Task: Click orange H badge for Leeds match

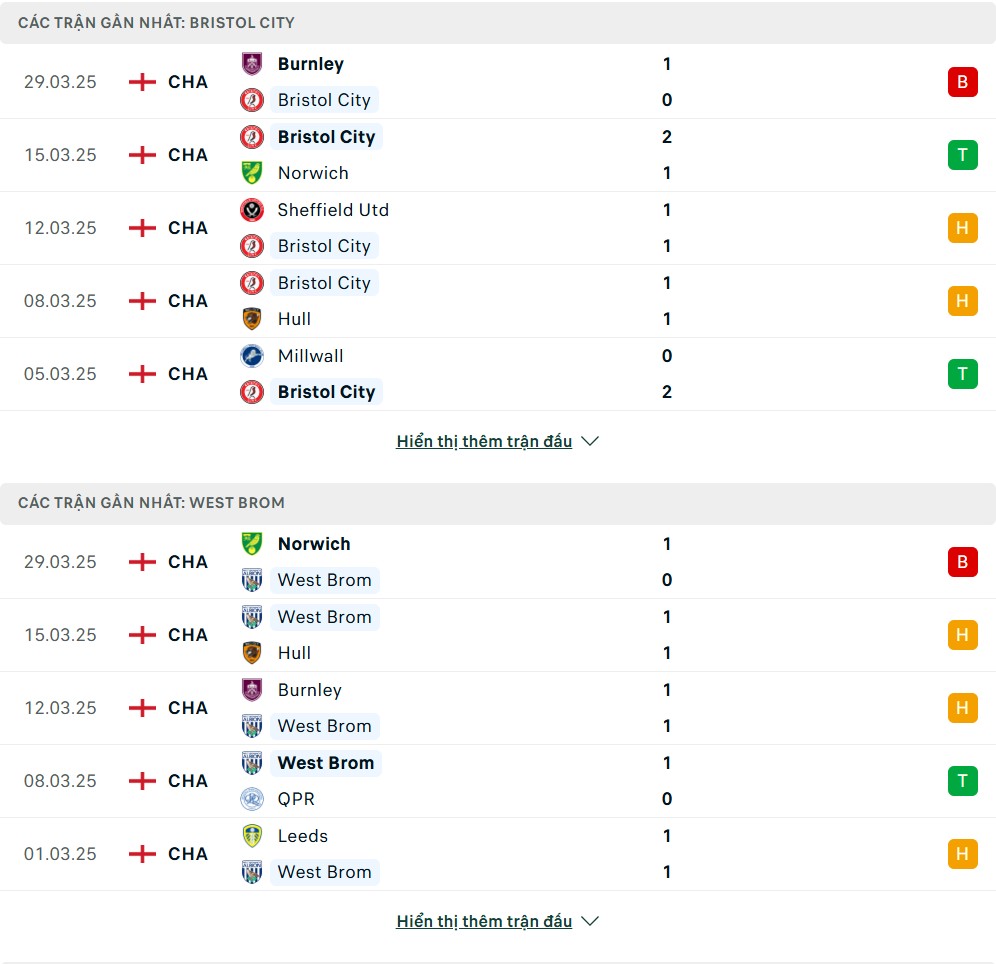Action: (x=962, y=854)
